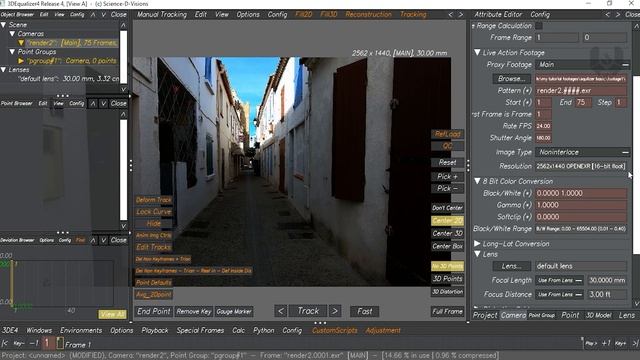
Task: Click Deviation Browser up arrow button
Action: tap(93, 240)
